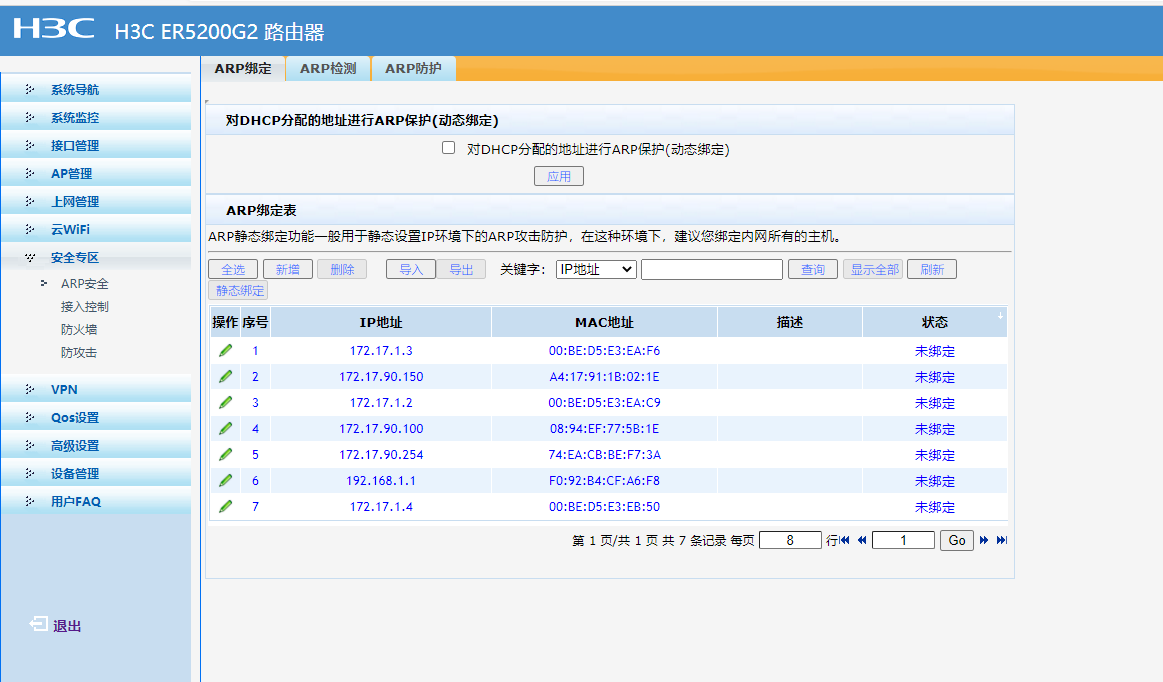
Task: Expand 系统导航 menu
Action: [96, 90]
